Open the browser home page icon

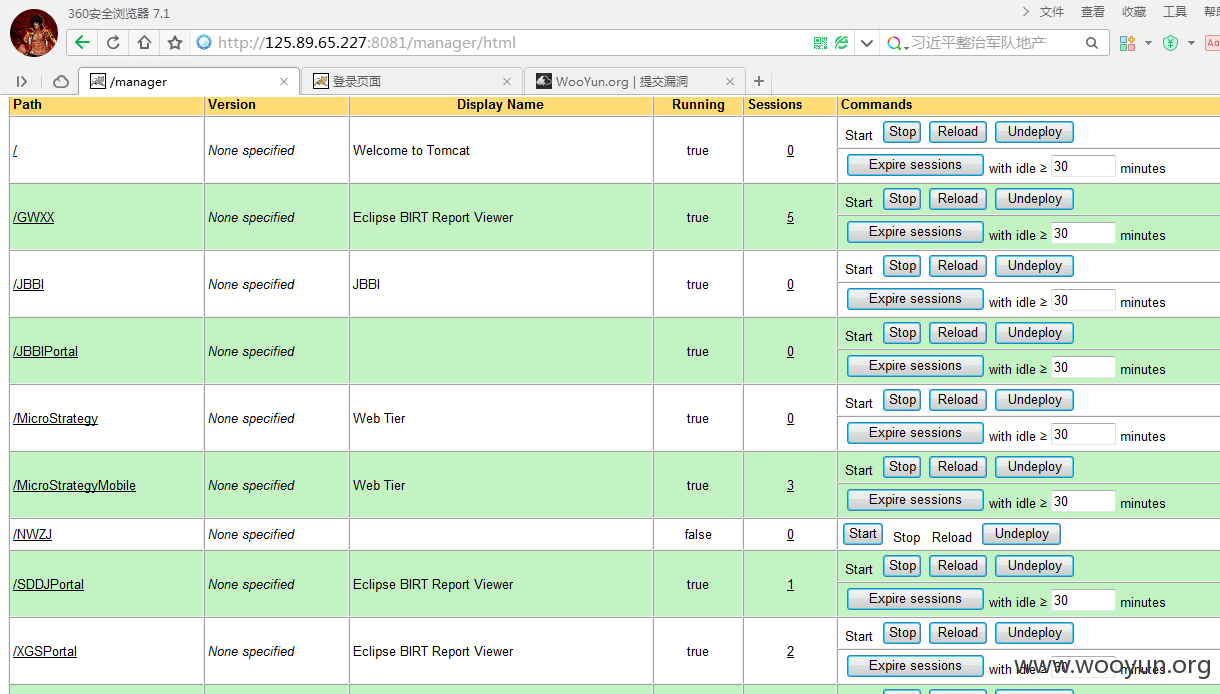144,42
